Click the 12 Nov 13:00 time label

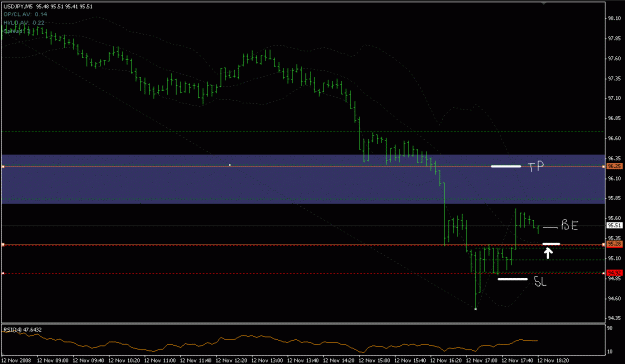pos(267,360)
